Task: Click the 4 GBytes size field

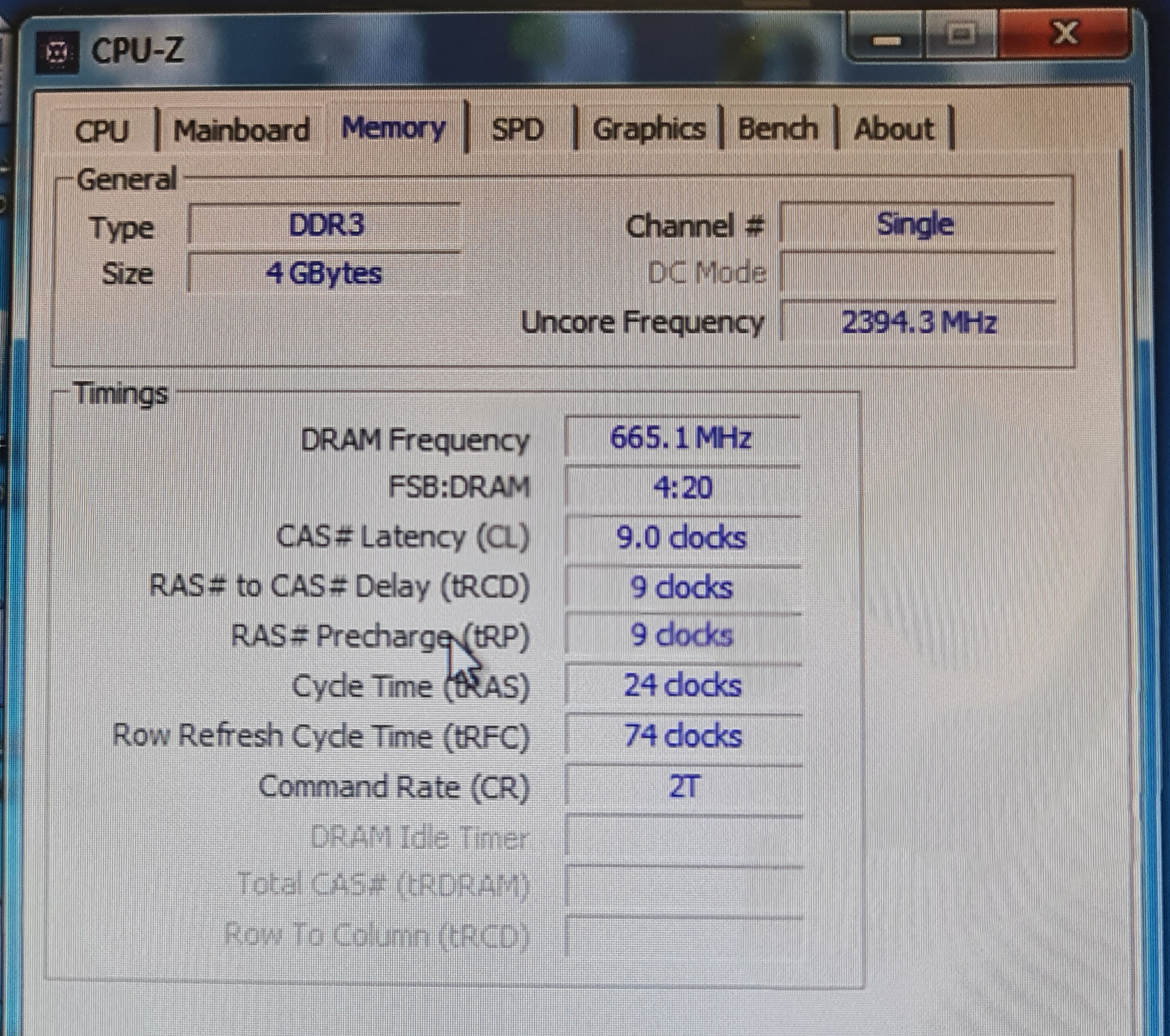Action: [x=324, y=273]
